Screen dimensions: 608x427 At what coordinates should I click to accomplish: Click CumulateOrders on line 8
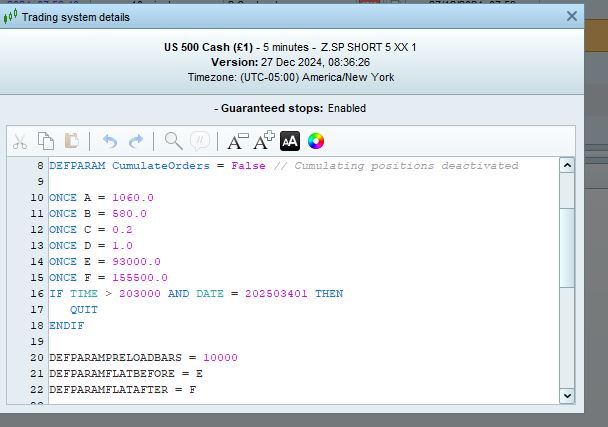click(x=161, y=166)
